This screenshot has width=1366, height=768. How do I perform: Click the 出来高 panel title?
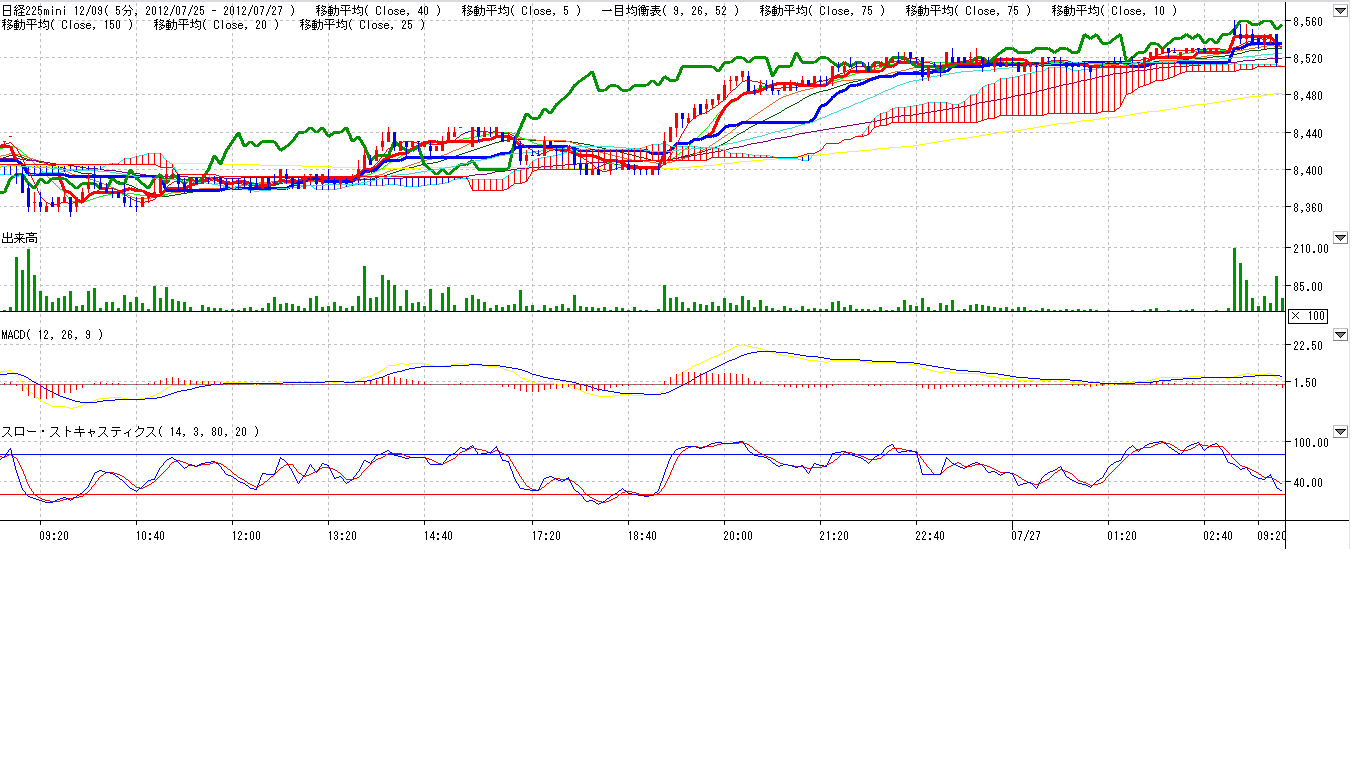coord(20,238)
